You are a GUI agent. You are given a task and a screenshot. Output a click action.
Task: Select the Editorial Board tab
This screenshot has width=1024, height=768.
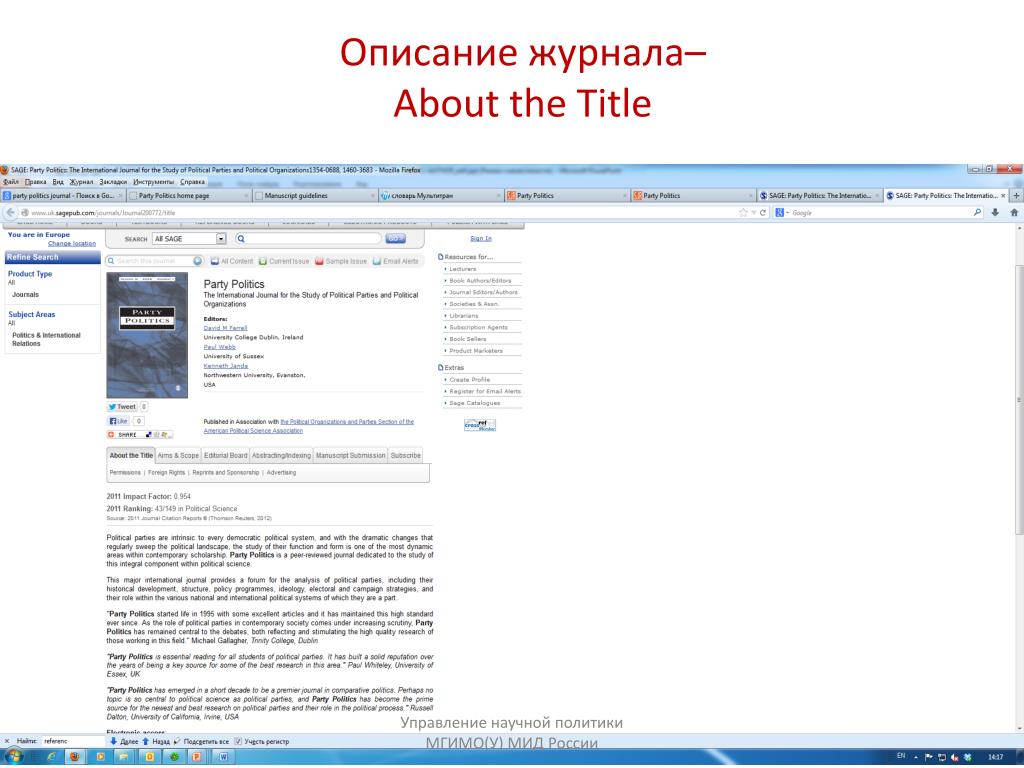225,456
